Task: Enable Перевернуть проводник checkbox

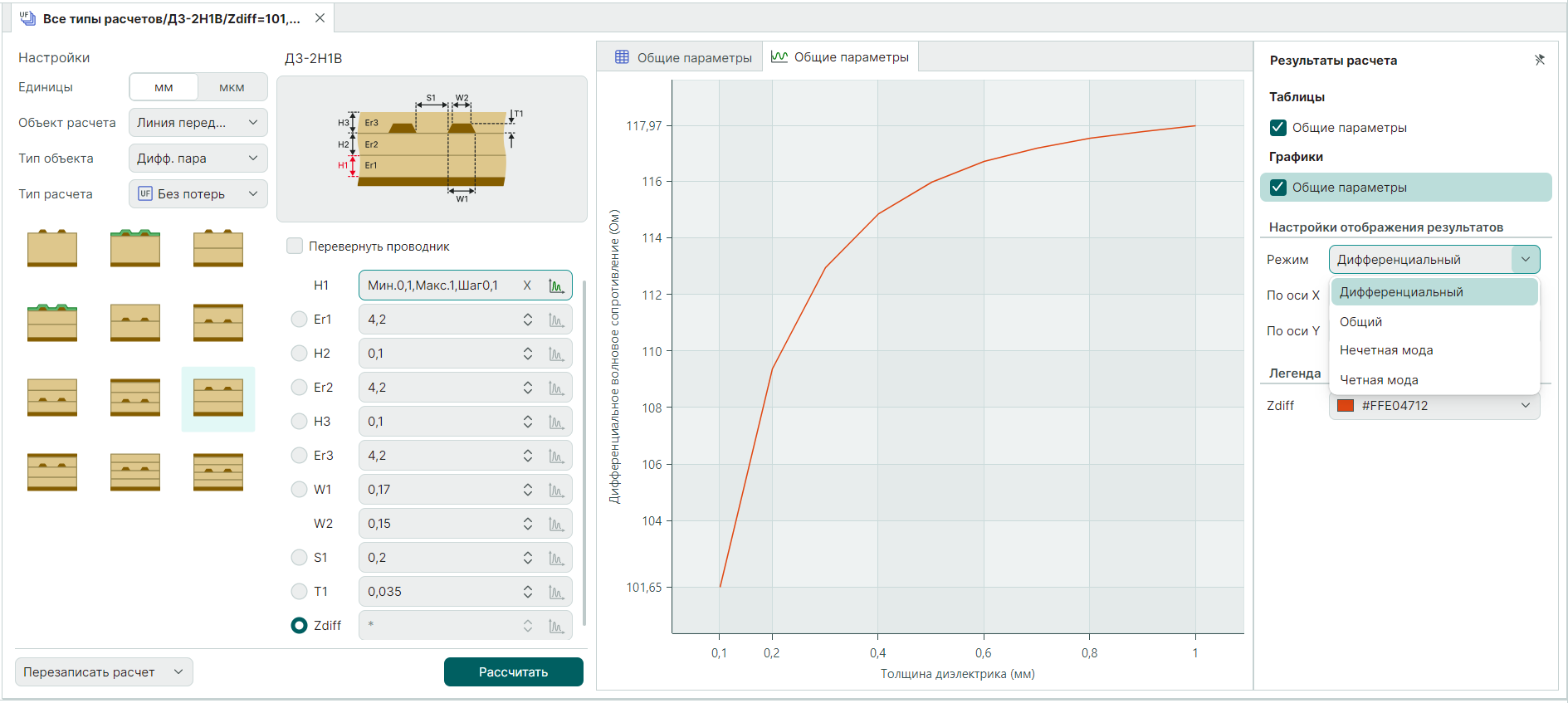Action: pyautogui.click(x=295, y=246)
